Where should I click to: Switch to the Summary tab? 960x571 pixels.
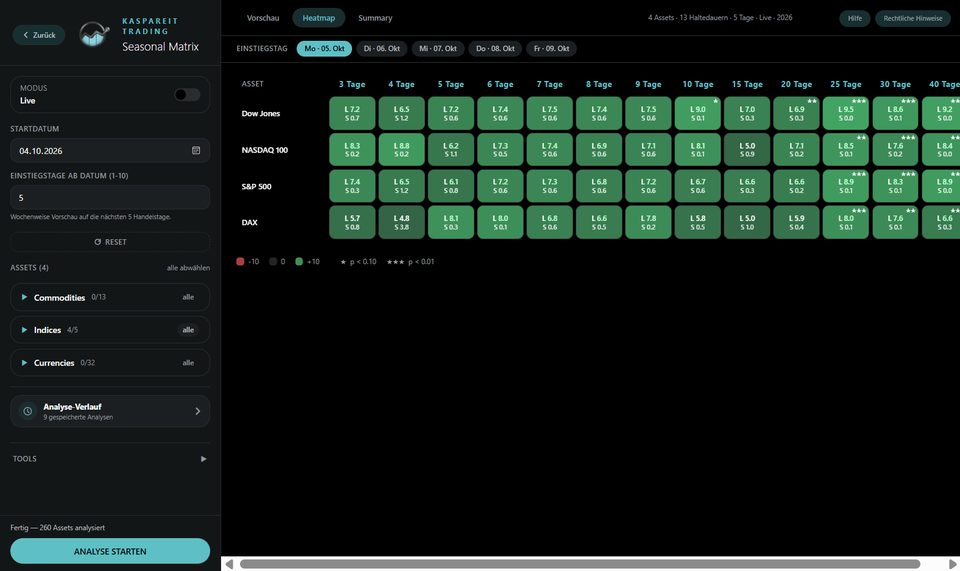(x=375, y=18)
